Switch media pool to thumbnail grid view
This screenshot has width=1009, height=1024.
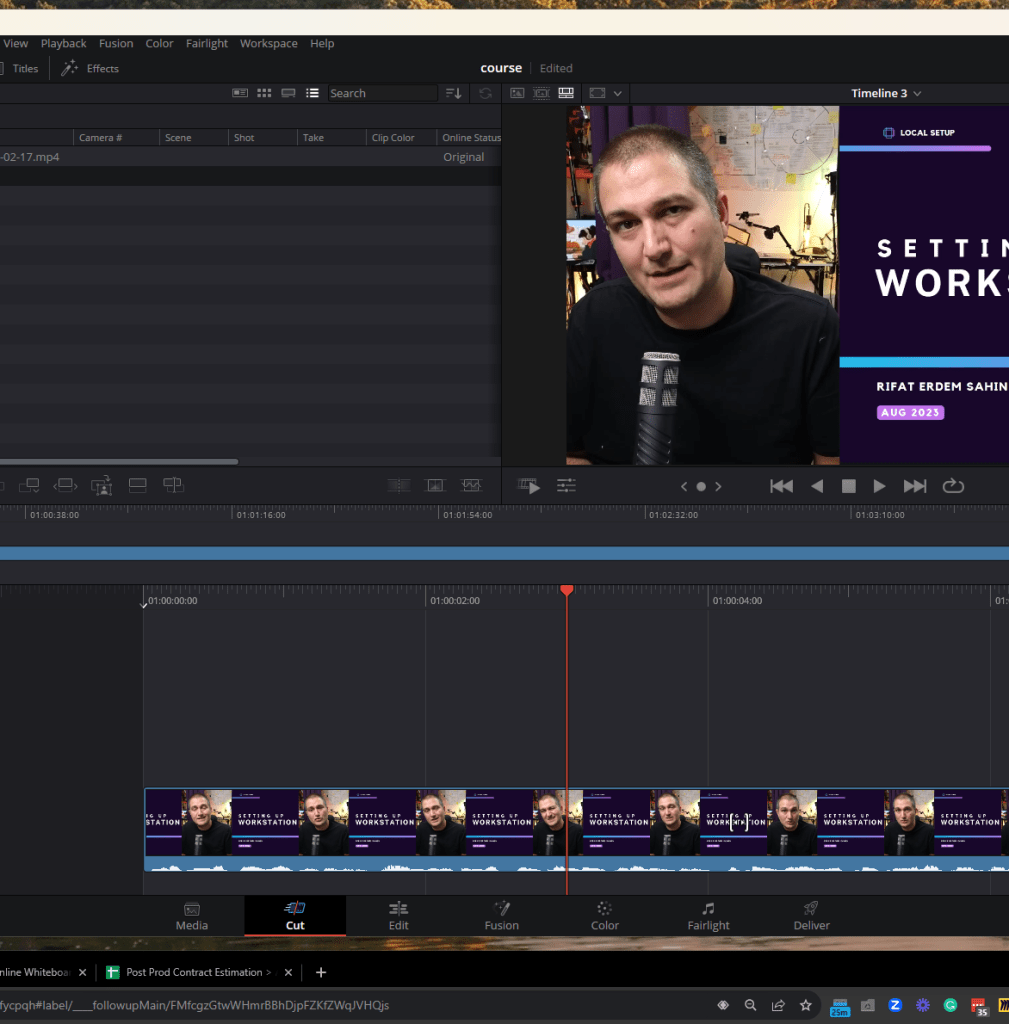[264, 93]
